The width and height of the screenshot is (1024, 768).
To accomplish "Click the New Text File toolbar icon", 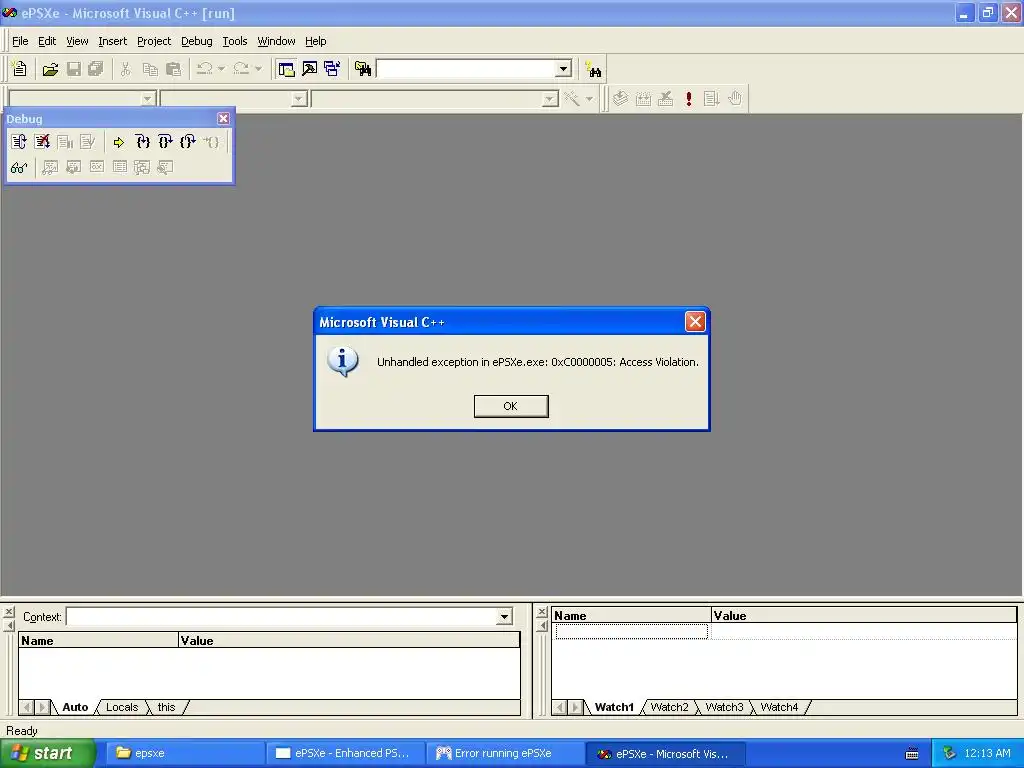I will [x=20, y=69].
